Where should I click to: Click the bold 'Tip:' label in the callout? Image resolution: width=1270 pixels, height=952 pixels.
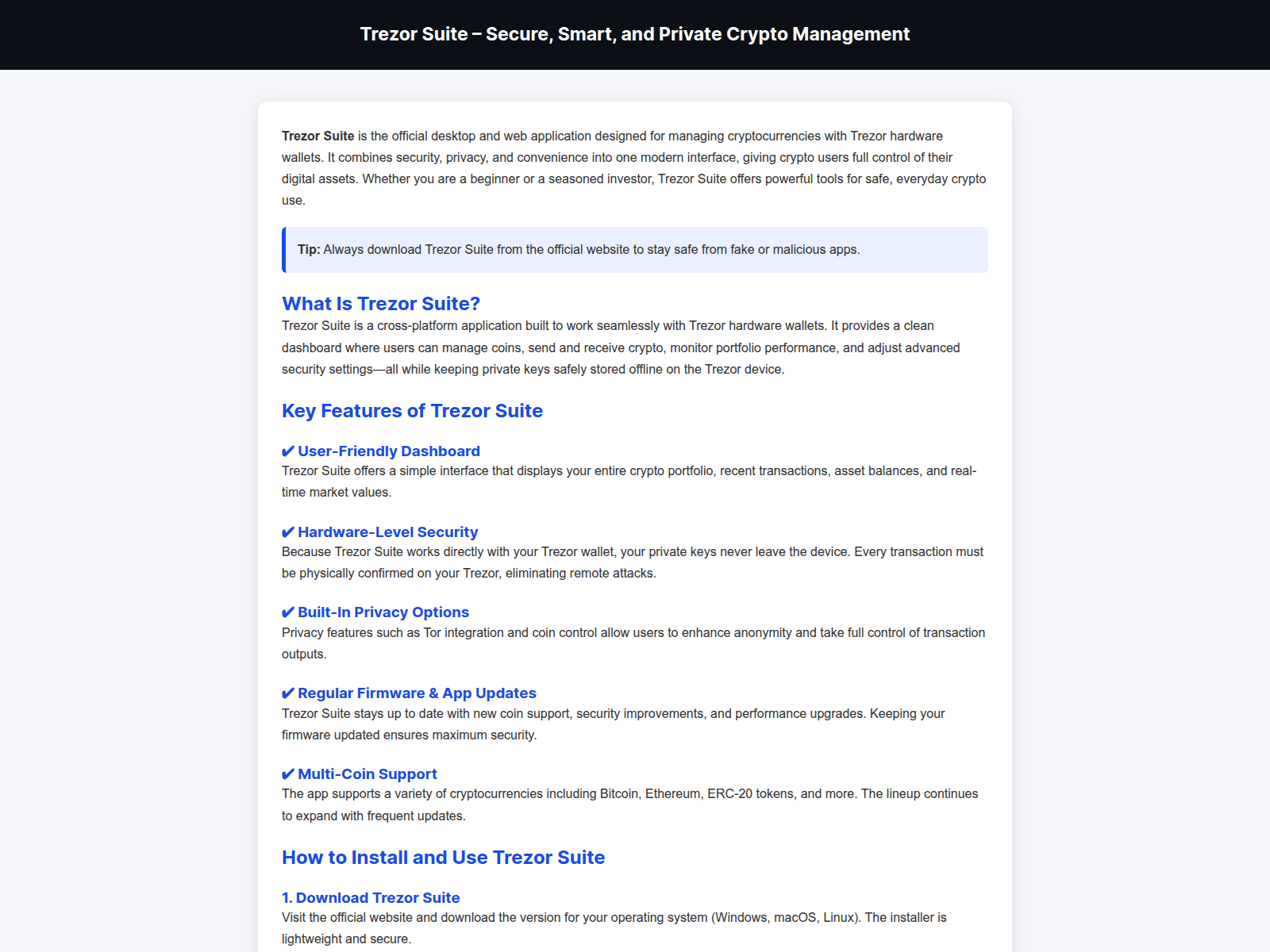pos(309,249)
